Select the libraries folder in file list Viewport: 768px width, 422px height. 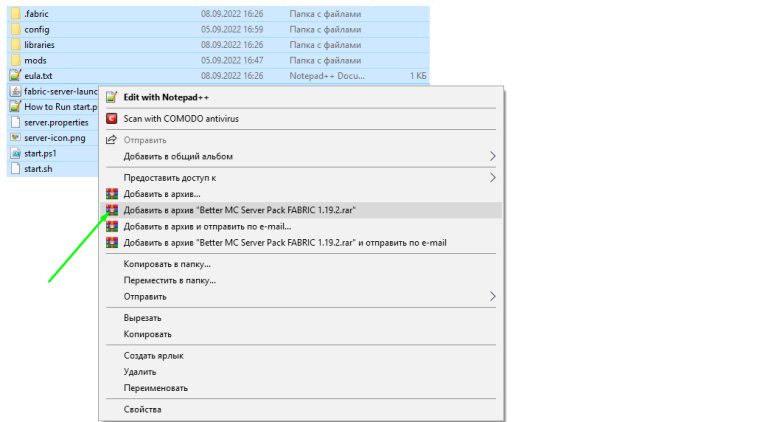pyautogui.click(x=39, y=45)
